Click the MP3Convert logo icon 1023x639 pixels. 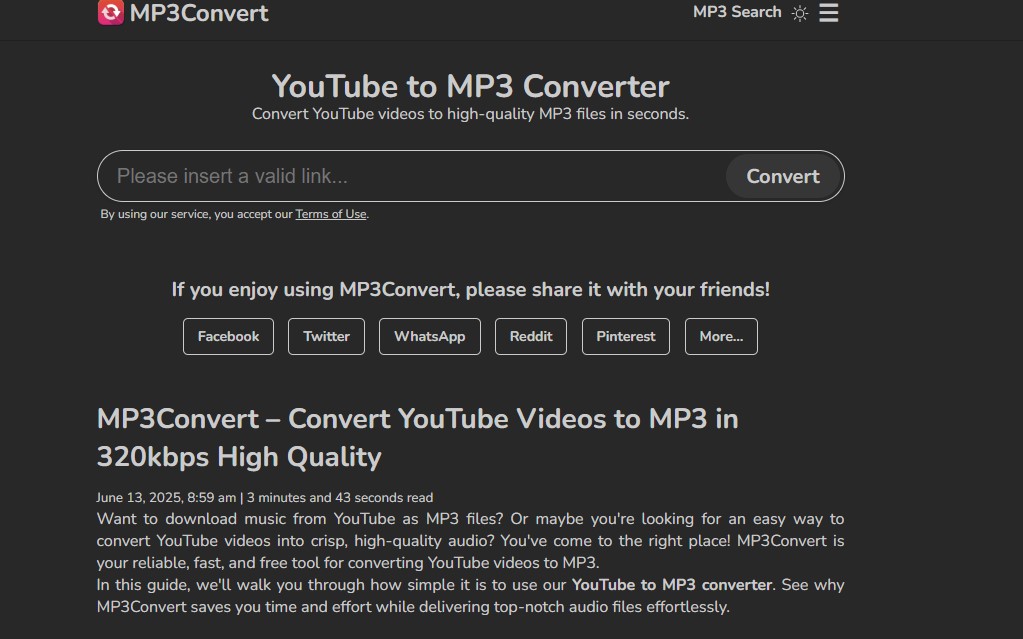[110, 12]
